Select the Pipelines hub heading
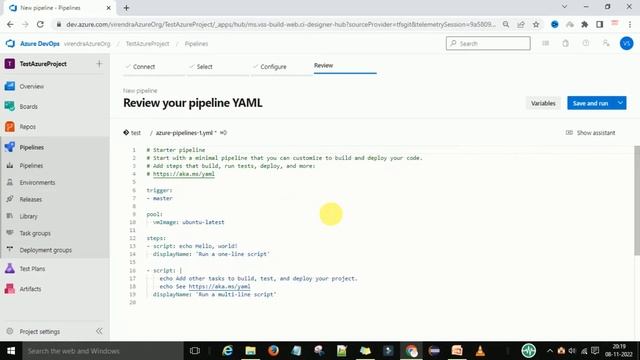The image size is (640, 360). pos(31,147)
